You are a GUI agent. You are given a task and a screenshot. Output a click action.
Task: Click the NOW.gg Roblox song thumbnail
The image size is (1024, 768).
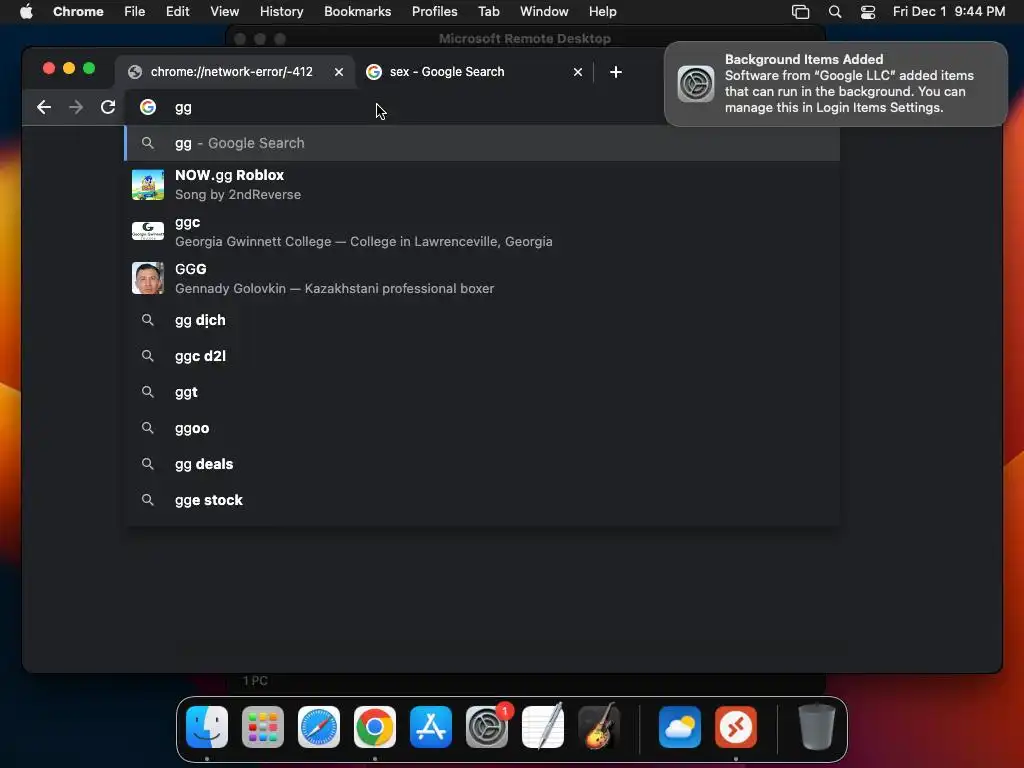click(148, 185)
